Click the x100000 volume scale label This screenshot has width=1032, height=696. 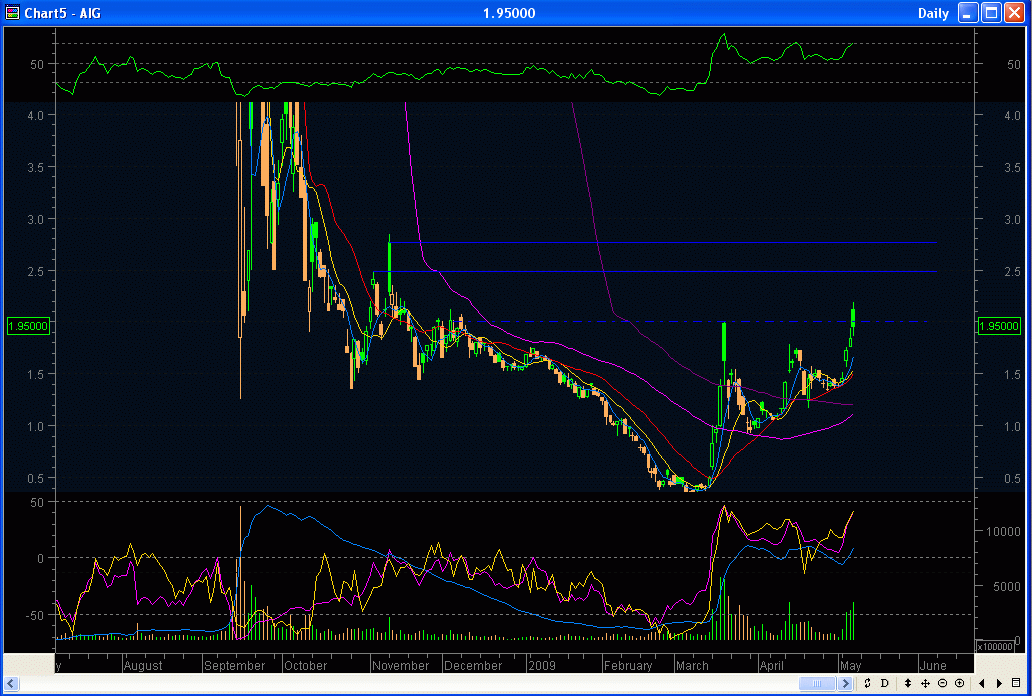coord(997,647)
